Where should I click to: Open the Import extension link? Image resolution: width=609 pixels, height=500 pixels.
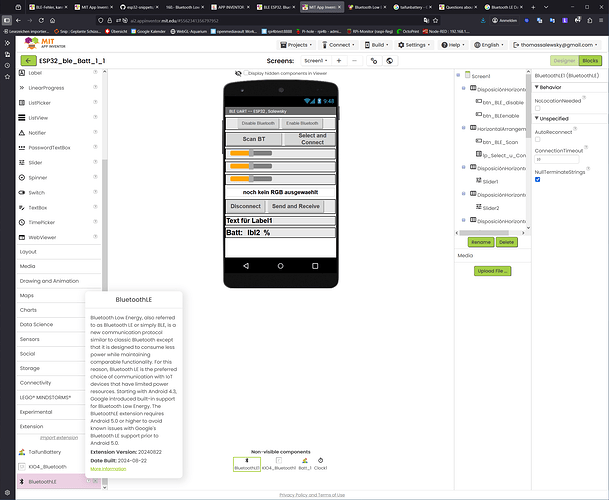[59, 437]
